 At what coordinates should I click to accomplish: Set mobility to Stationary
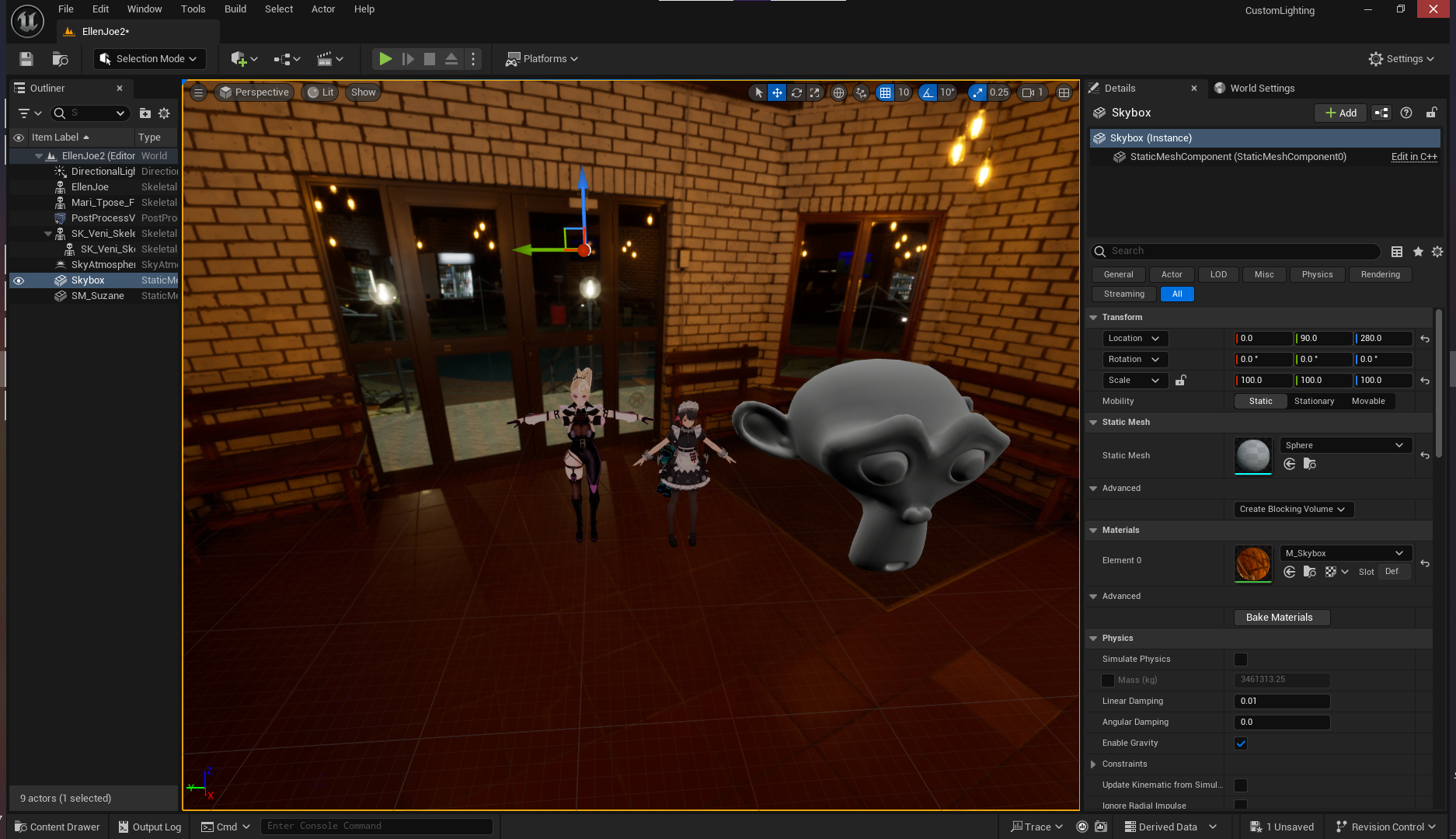[1314, 402]
